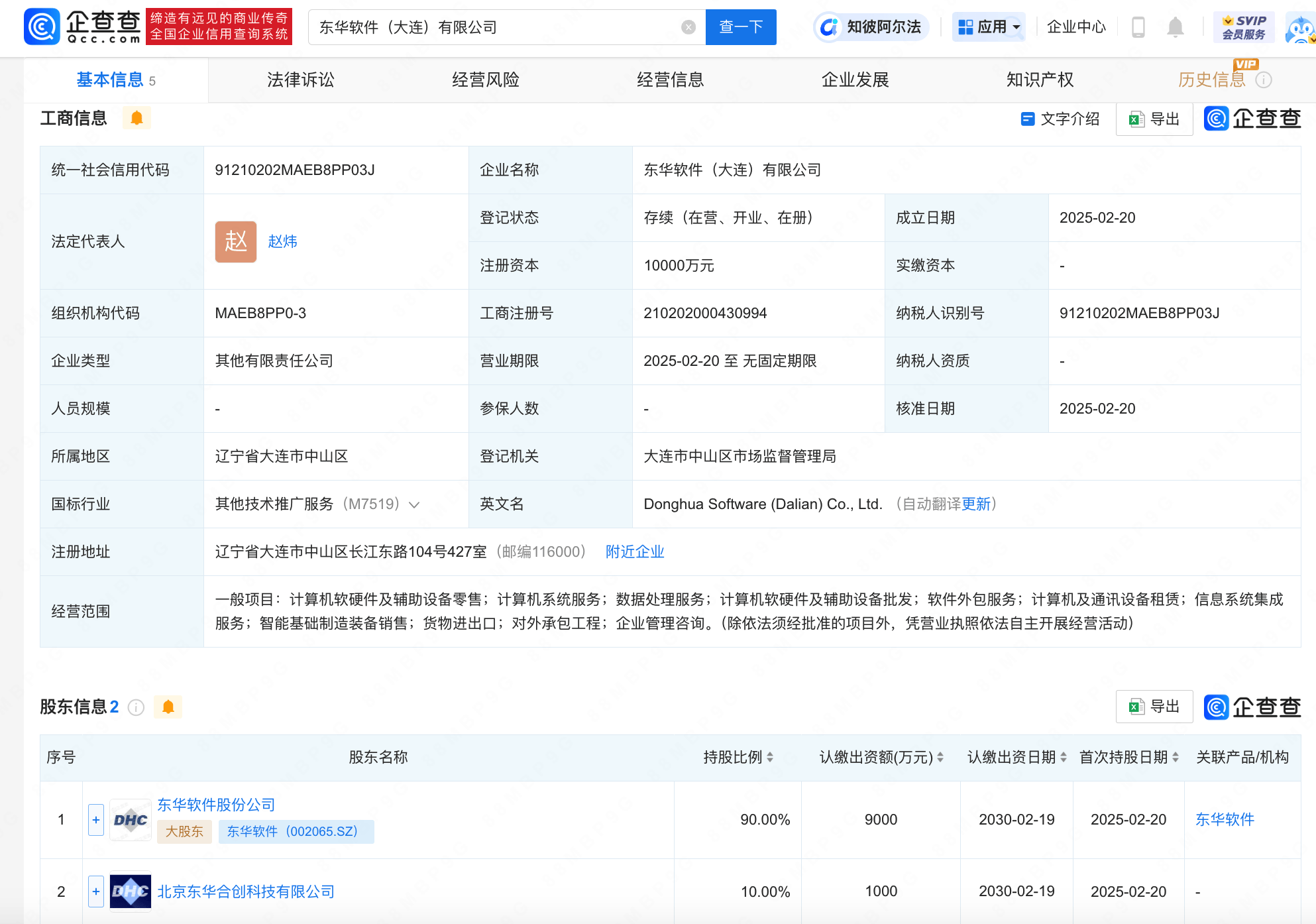
Task: Open the 附近企业 link
Action: click(634, 551)
